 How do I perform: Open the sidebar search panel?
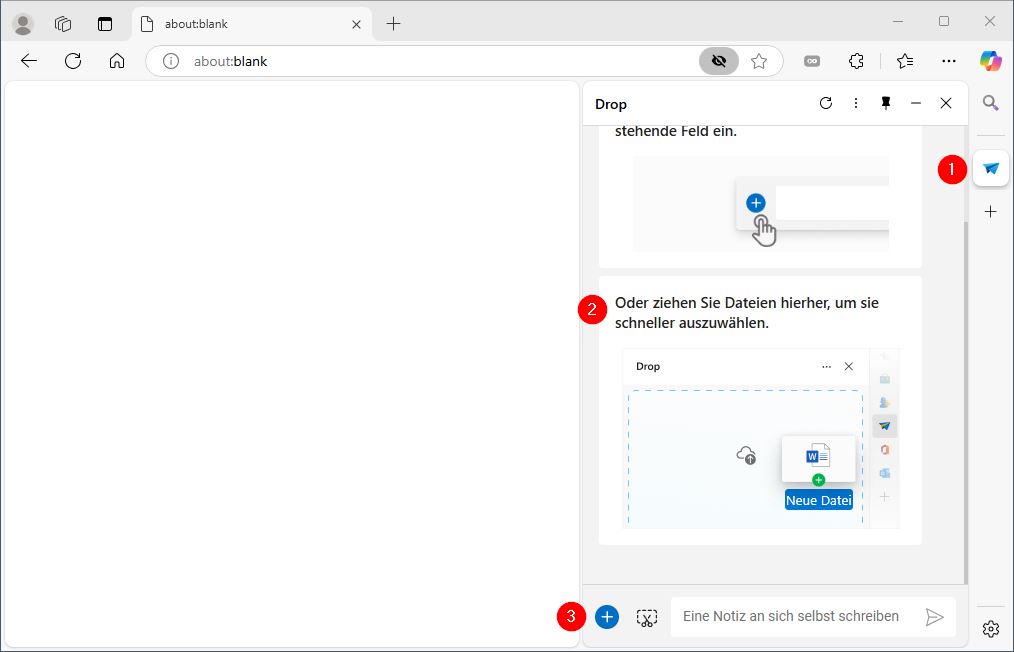click(990, 103)
